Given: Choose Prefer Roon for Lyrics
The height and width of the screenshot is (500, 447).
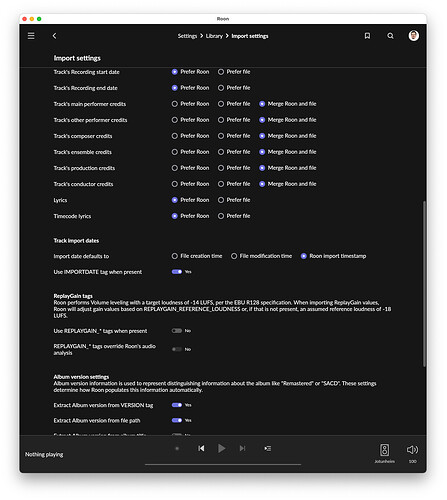Looking at the screenshot, I should (x=190, y=200).
